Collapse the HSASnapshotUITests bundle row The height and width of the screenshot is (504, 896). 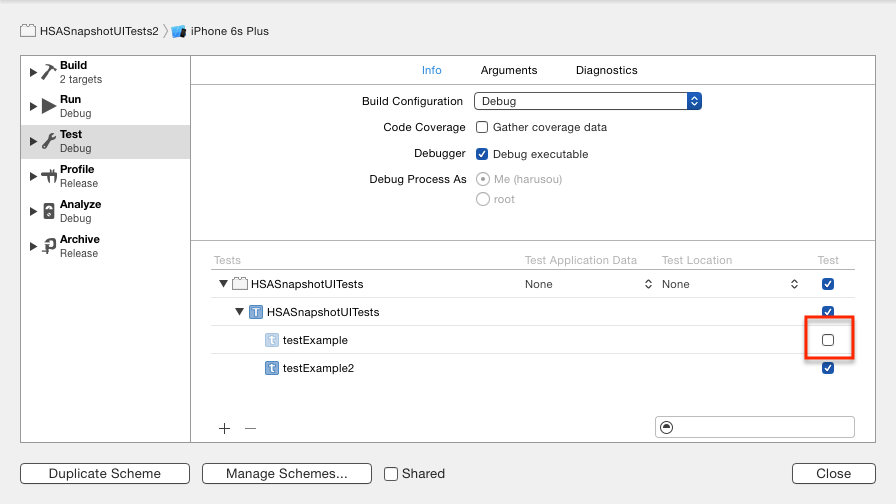[x=223, y=284]
